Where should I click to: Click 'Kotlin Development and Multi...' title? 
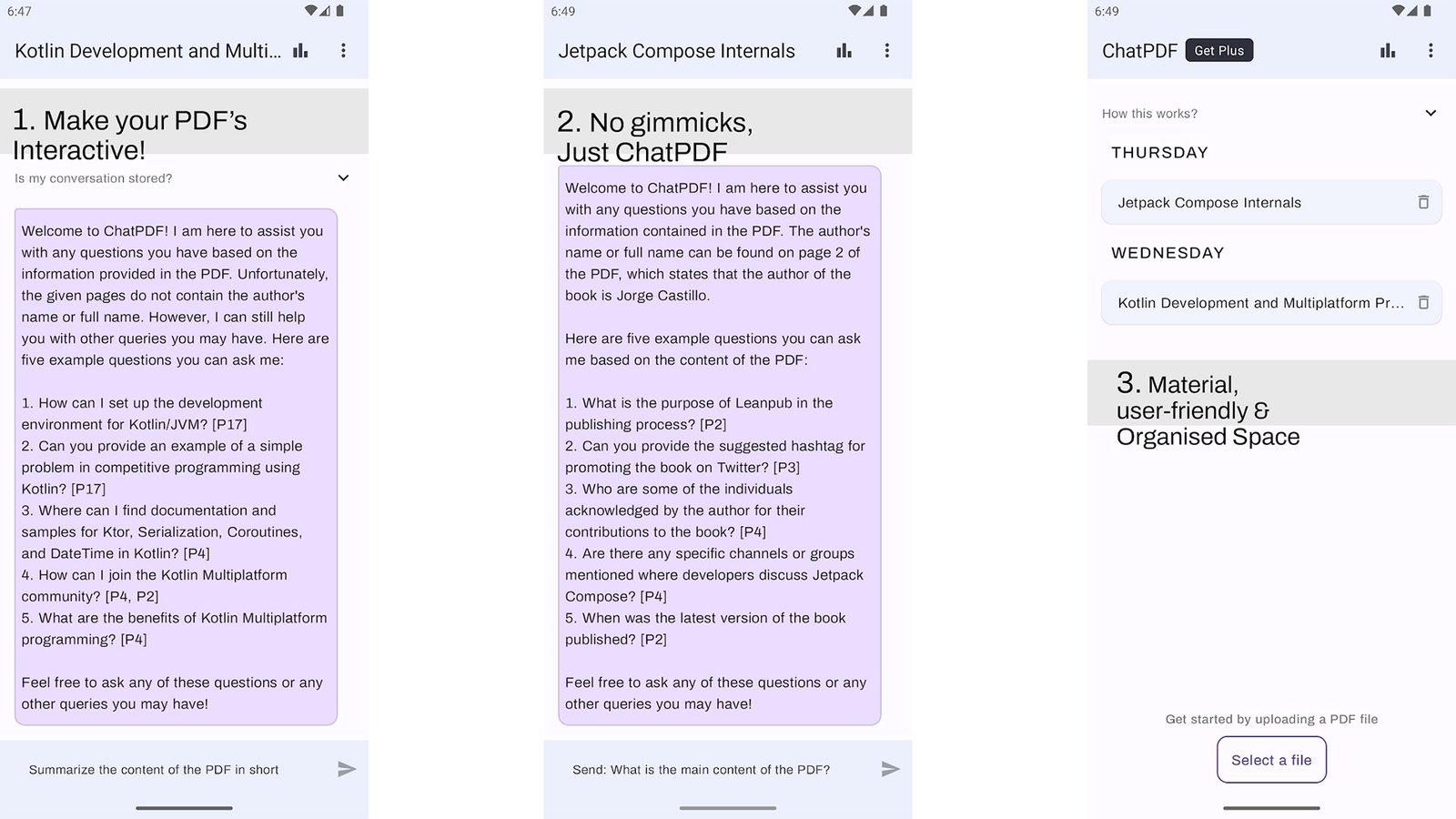147,51
